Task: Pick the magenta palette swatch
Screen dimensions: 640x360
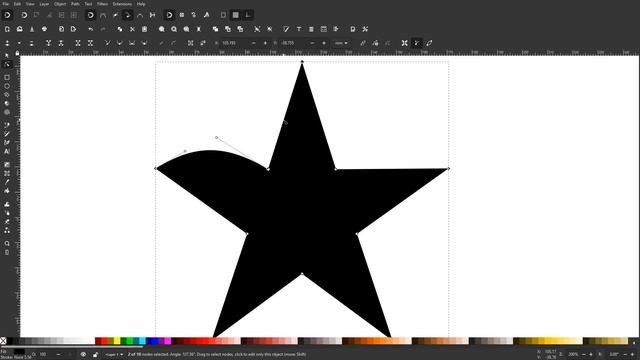Action: point(168,341)
